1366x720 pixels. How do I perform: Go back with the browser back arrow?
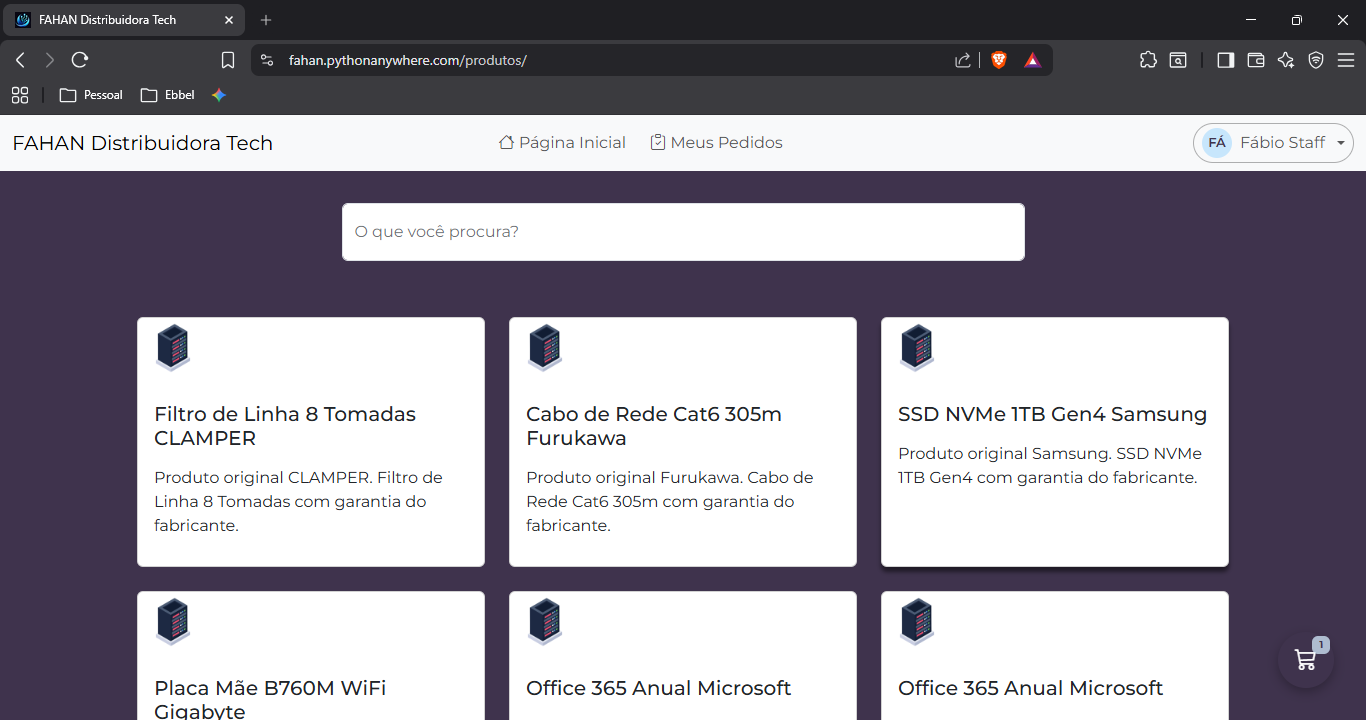tap(20, 60)
